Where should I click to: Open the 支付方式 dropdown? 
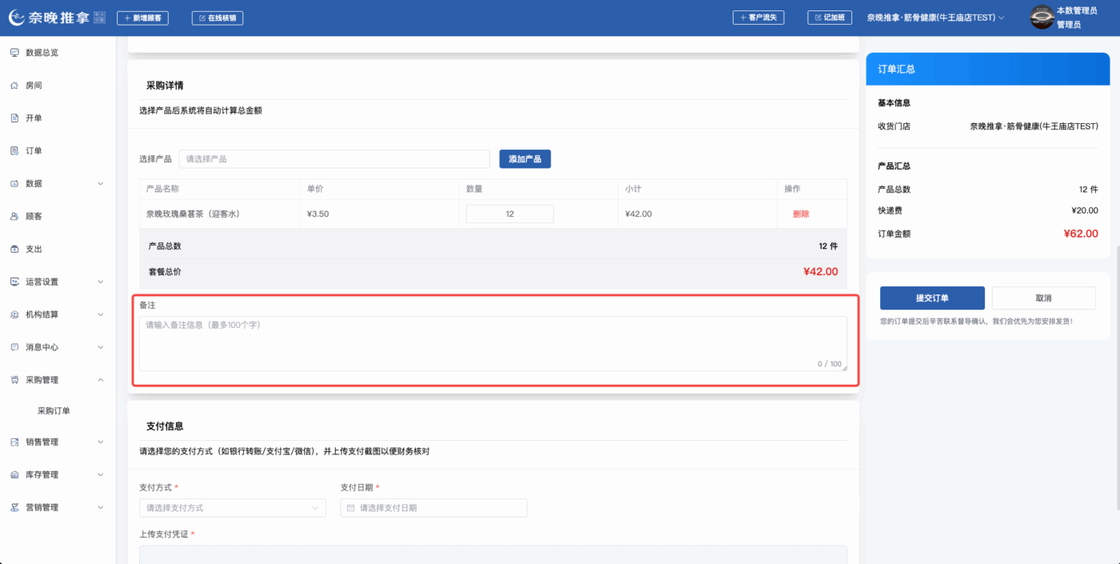232,508
